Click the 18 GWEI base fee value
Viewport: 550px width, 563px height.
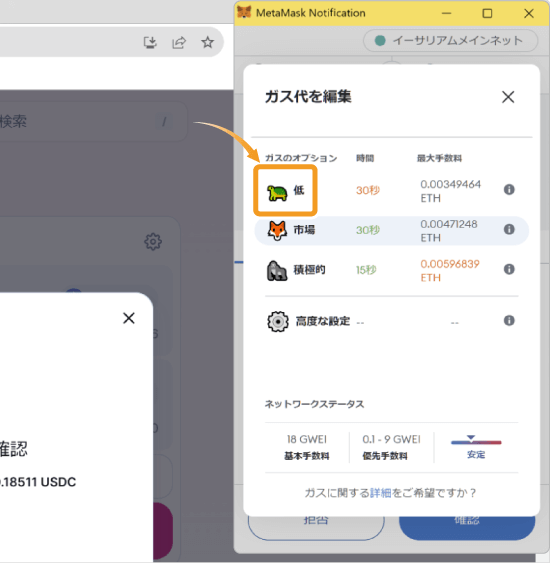307,439
